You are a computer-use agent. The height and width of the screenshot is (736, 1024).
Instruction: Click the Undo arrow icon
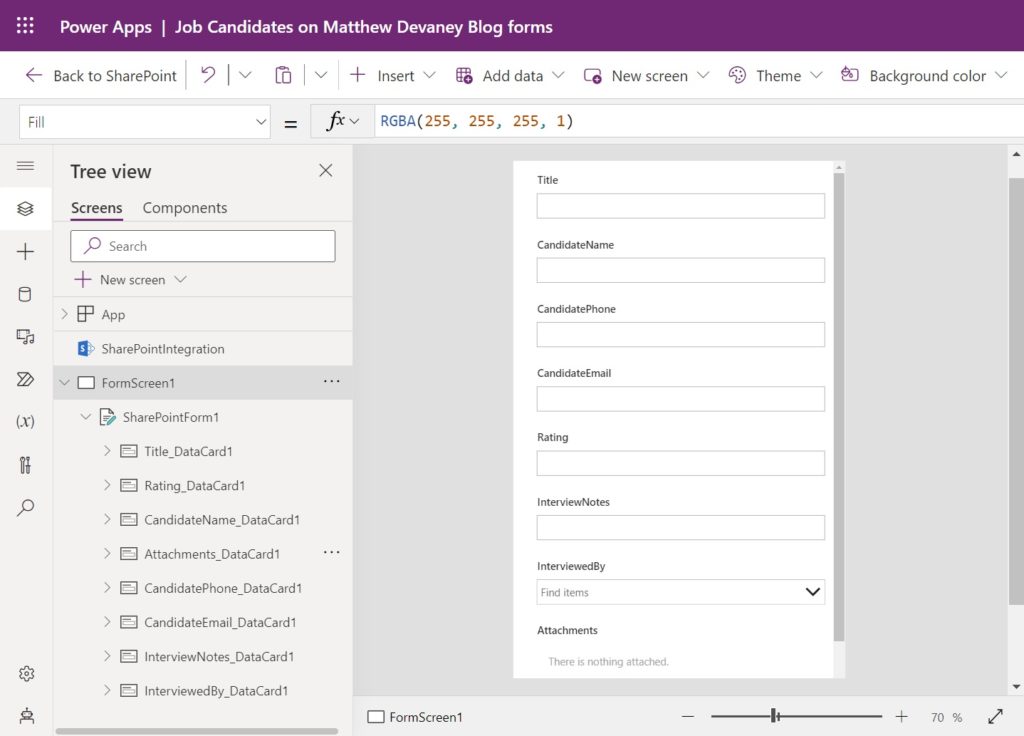pyautogui.click(x=208, y=75)
